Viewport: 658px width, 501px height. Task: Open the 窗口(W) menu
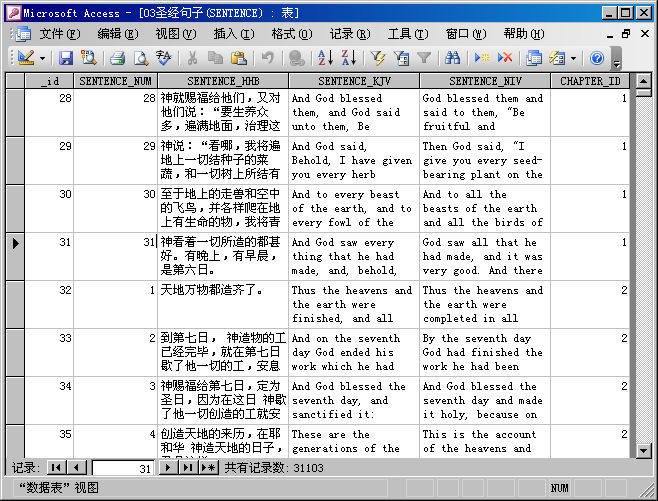465,34
